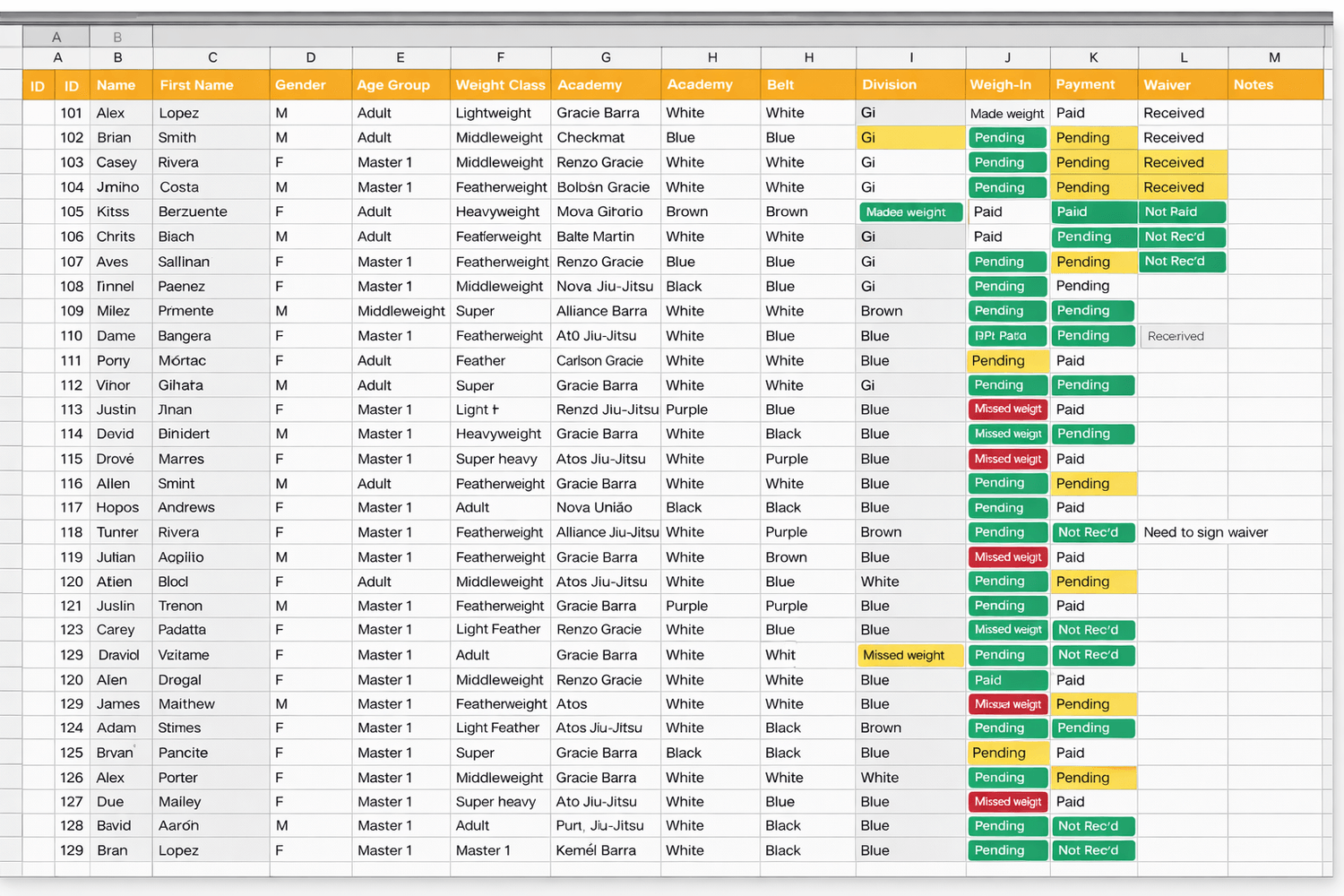The height and width of the screenshot is (896, 1344).
Task: Click the ID cell containing 101
Action: click(x=72, y=113)
